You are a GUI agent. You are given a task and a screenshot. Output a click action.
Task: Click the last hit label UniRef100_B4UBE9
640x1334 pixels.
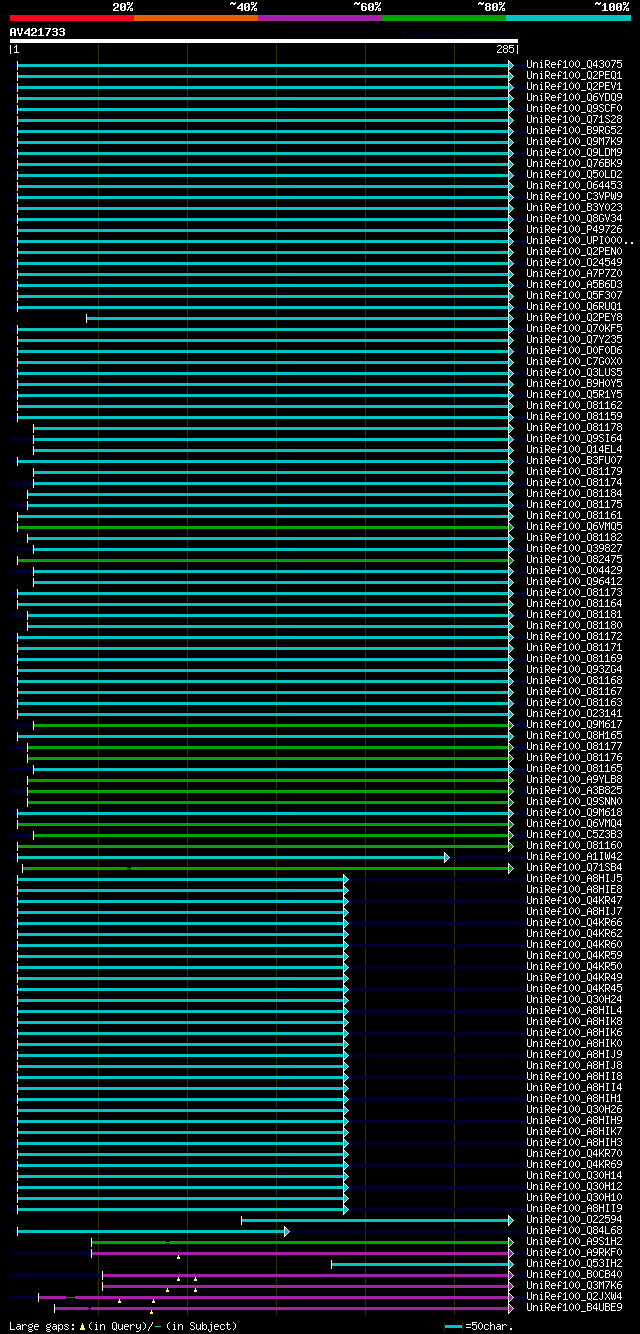click(574, 1307)
